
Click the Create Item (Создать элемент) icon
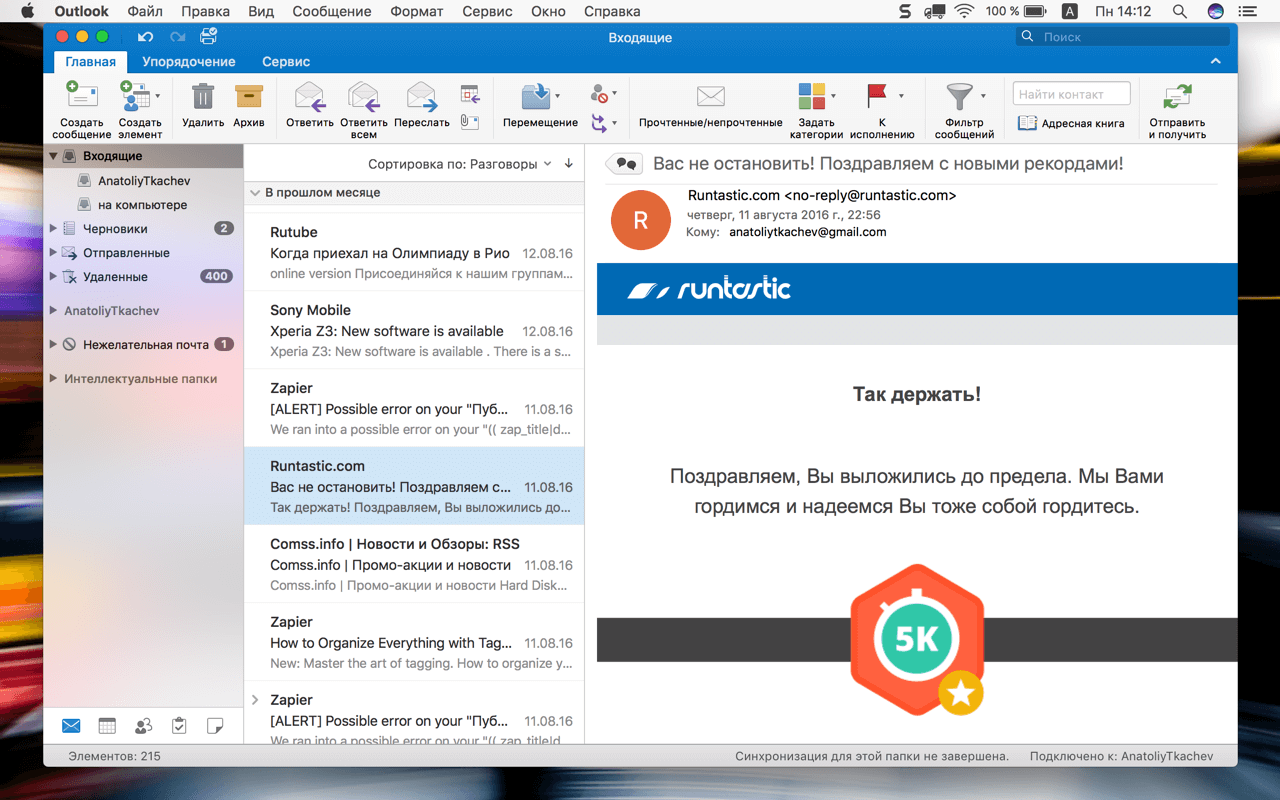tap(134, 96)
